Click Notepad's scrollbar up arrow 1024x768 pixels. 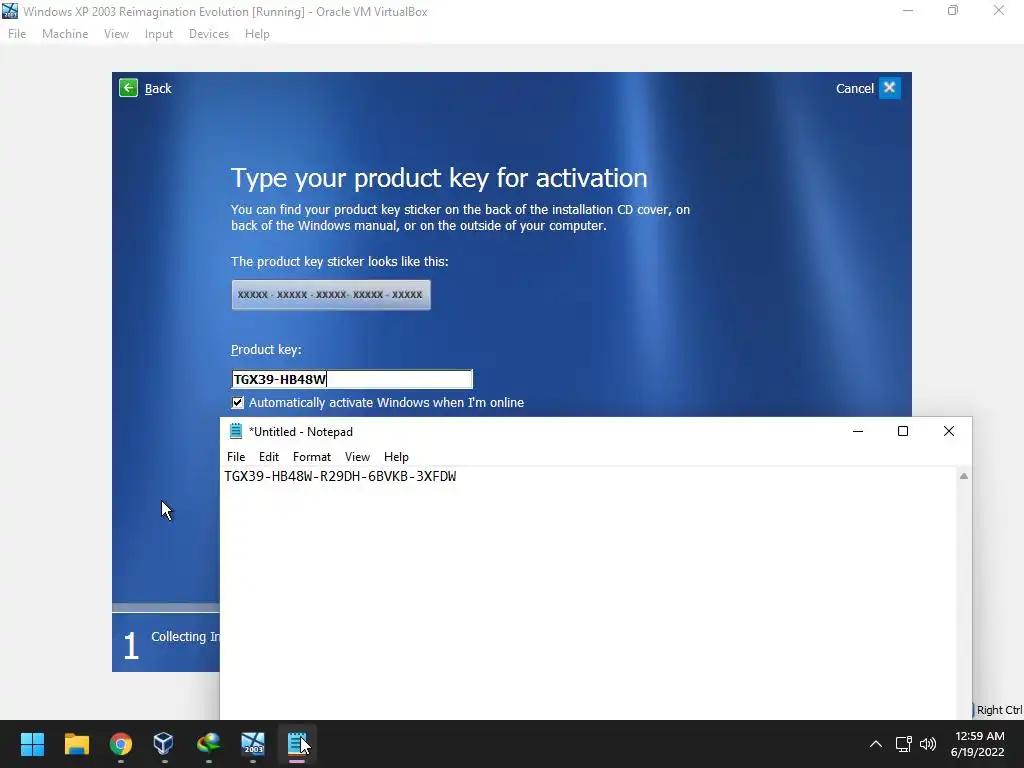[964, 476]
